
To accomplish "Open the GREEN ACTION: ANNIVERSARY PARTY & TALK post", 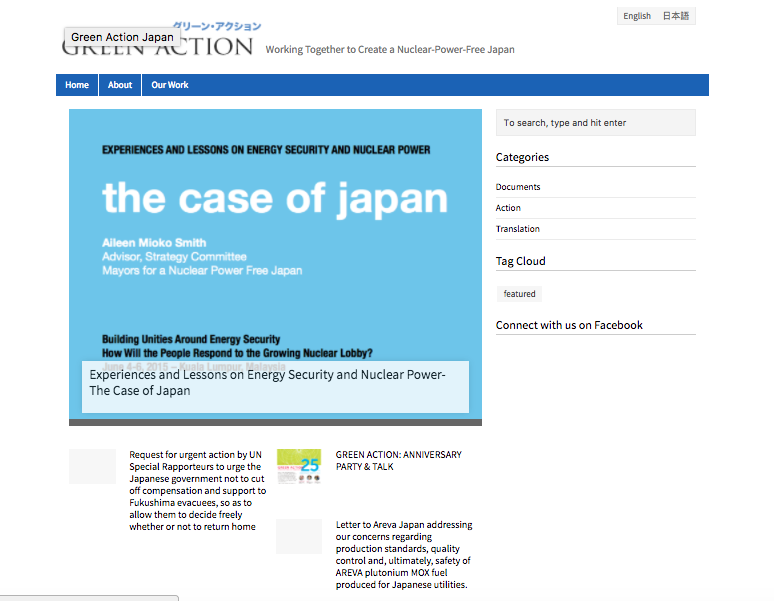I will click(x=398, y=460).
